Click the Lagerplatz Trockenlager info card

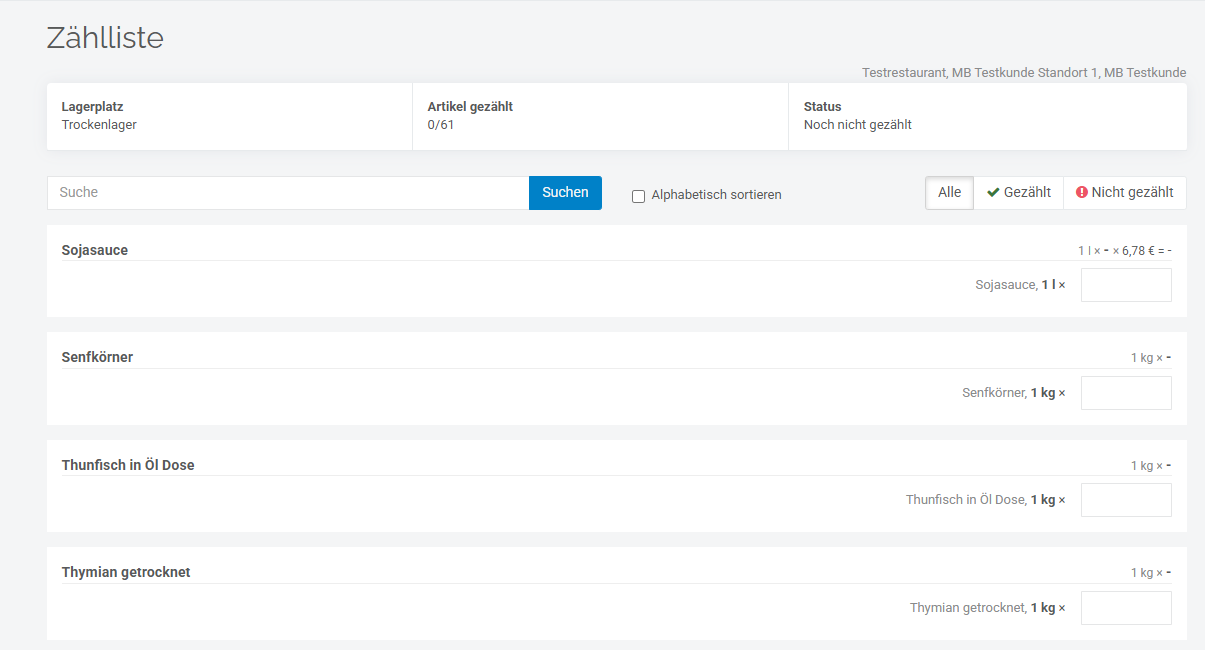[229, 116]
